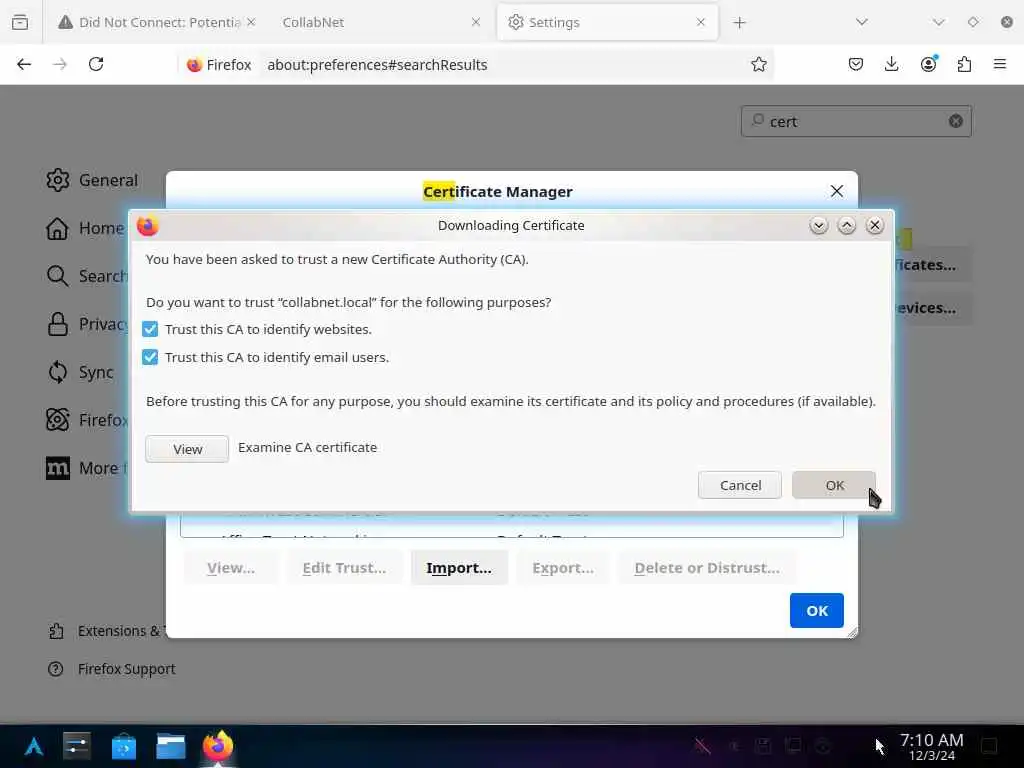Image resolution: width=1024 pixels, height=768 pixels.
Task: Open the Firefox account icon
Action: coord(928,64)
